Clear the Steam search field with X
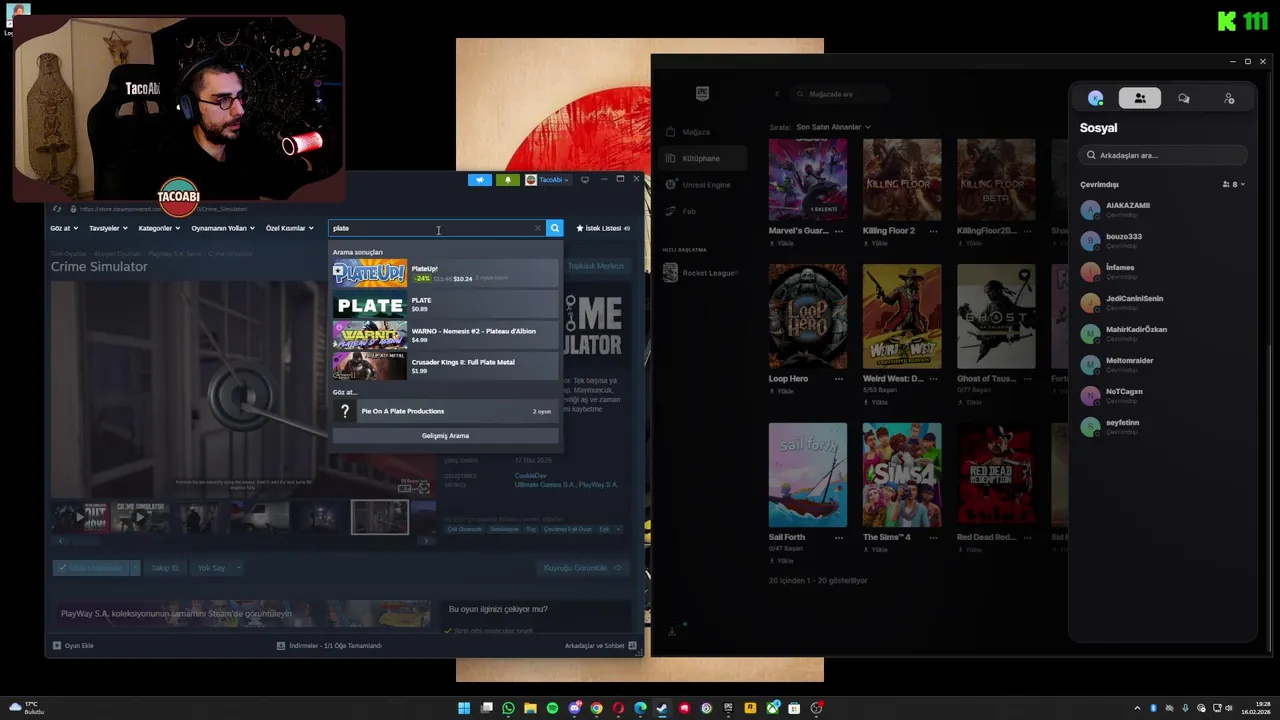 [x=538, y=228]
